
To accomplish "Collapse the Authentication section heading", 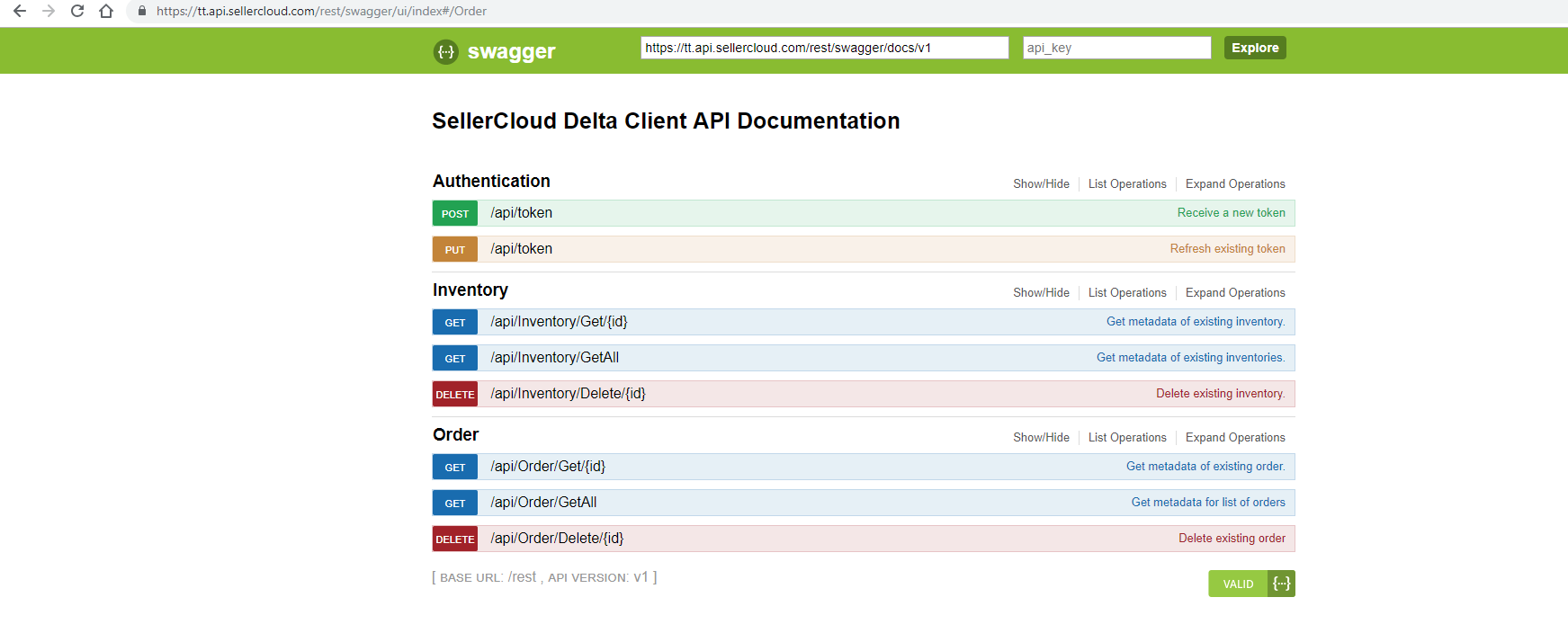I will click(x=491, y=181).
